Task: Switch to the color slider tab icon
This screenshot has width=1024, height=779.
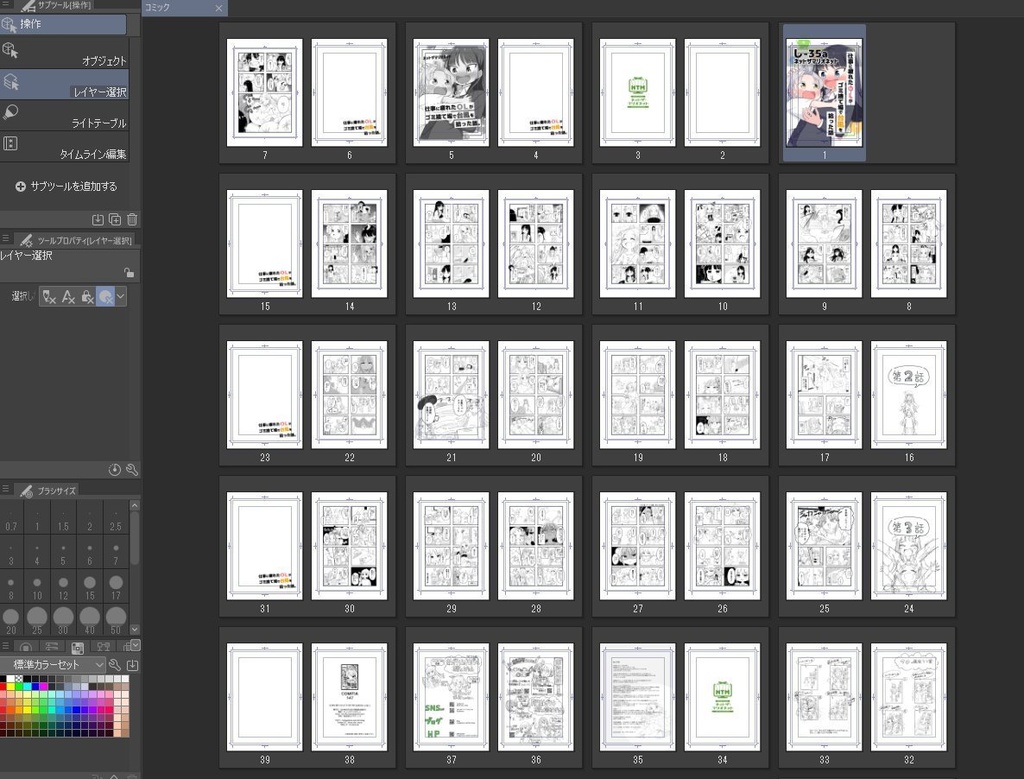Action: click(52, 647)
